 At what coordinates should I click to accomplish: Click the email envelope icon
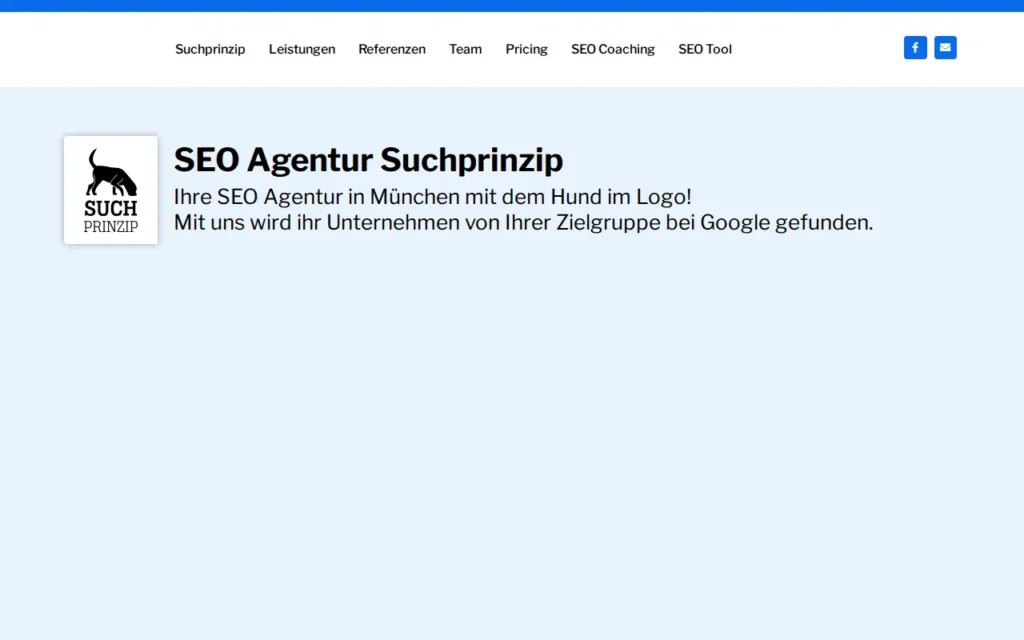coord(945,48)
